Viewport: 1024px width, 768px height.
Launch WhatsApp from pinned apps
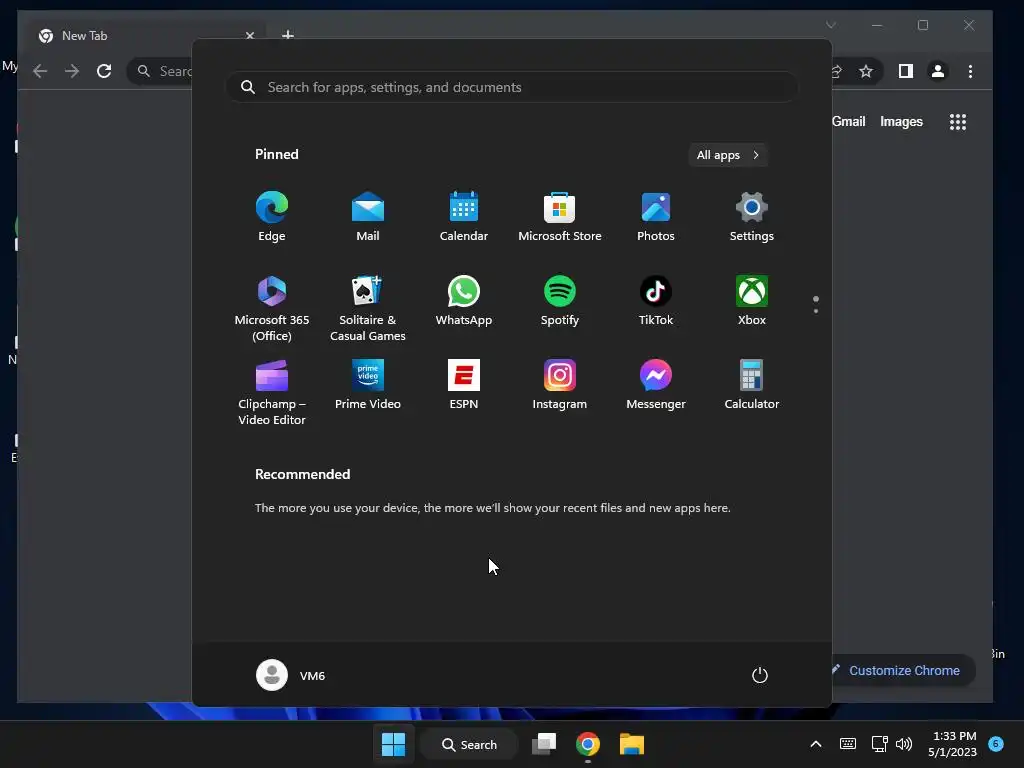point(464,300)
